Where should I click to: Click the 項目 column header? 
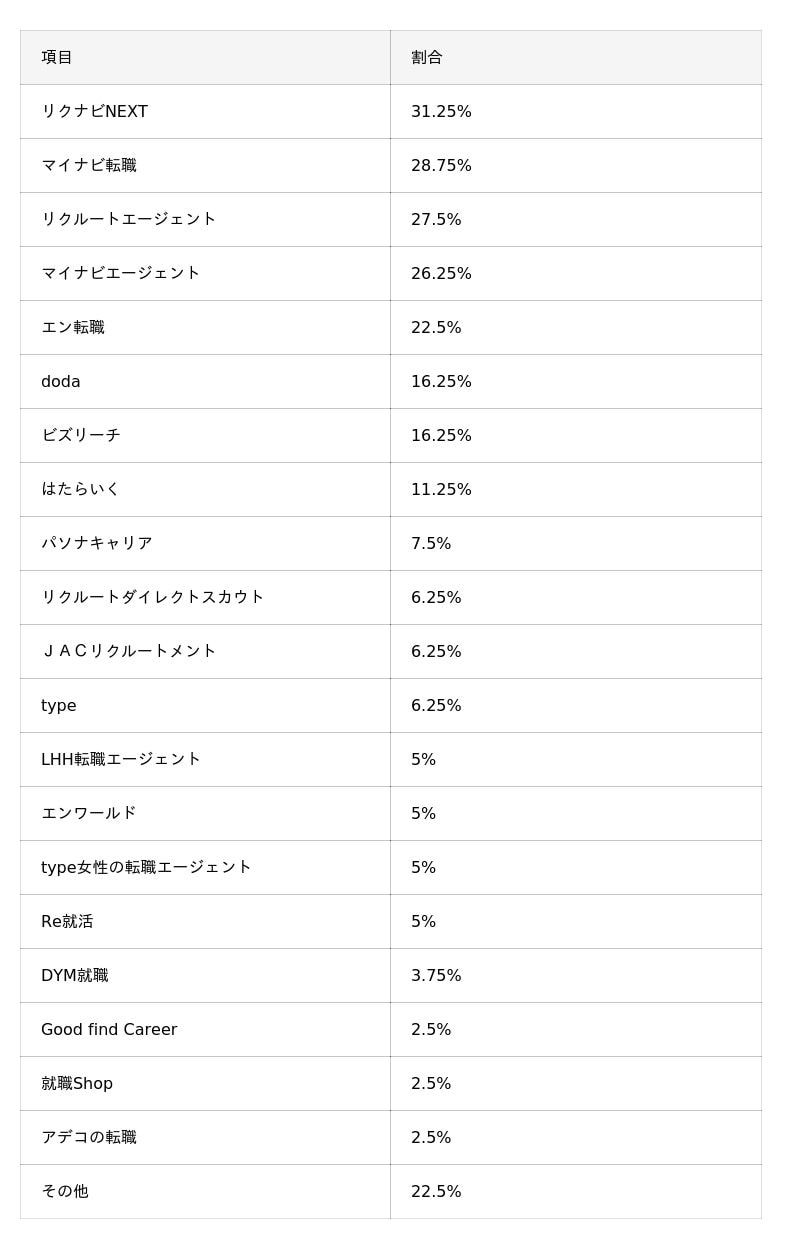(x=57, y=57)
